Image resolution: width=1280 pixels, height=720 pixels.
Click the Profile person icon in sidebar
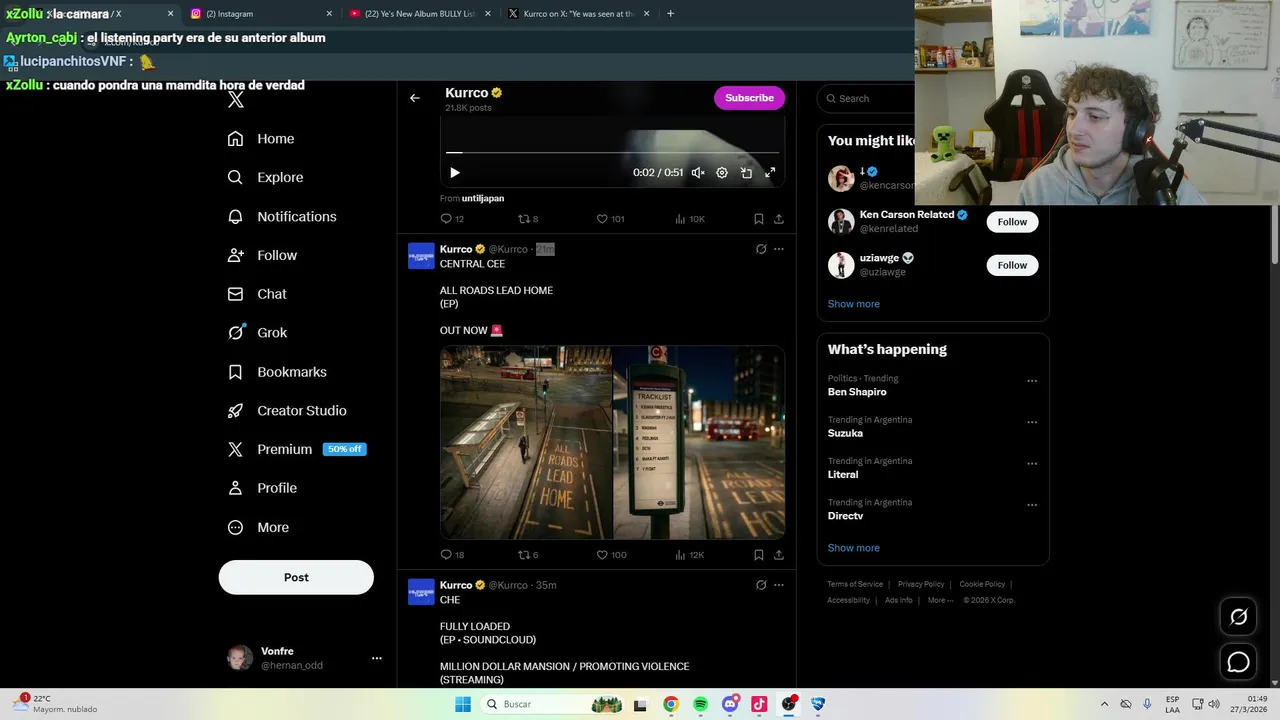235,488
